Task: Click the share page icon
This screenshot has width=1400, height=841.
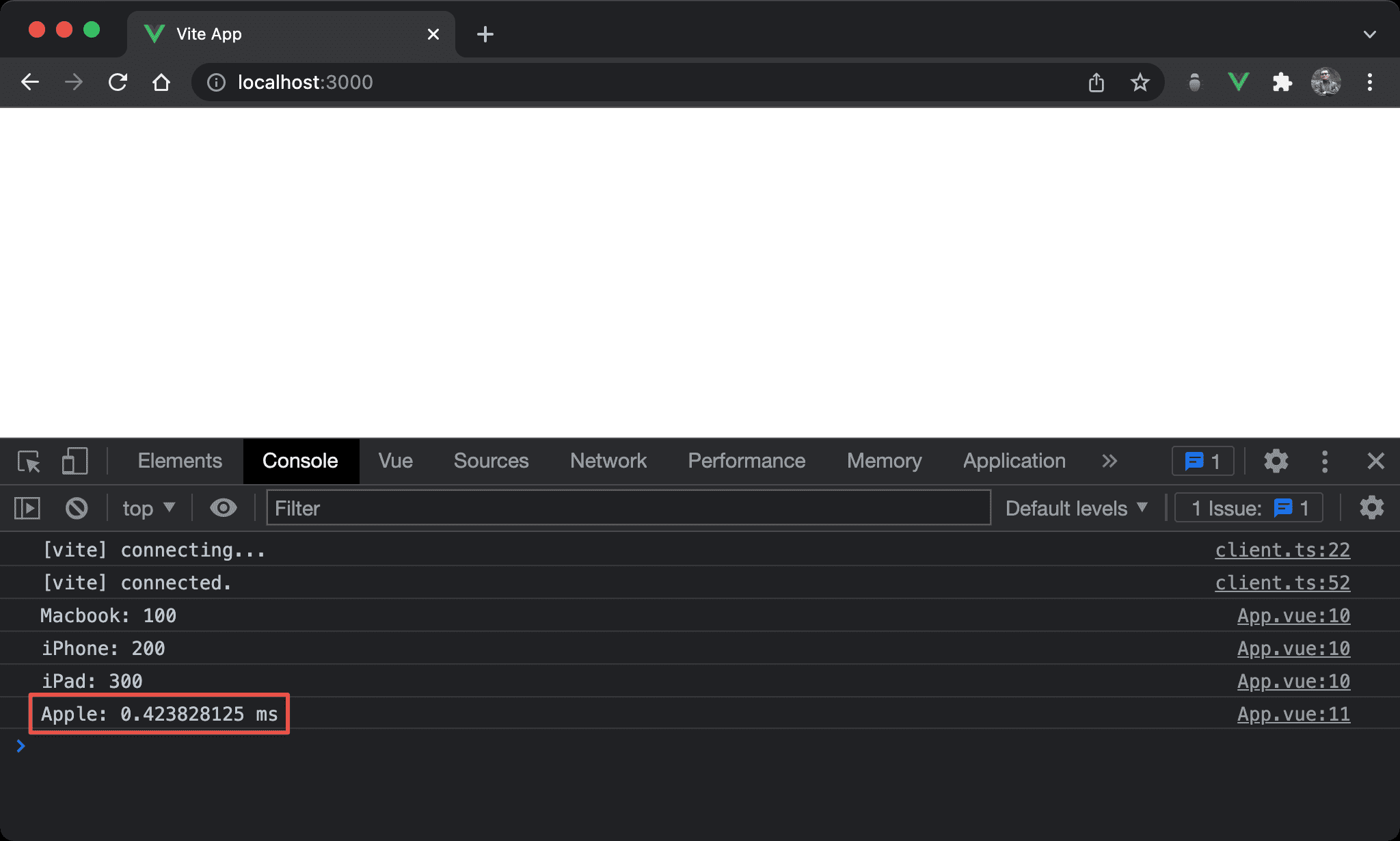Action: 1096,83
